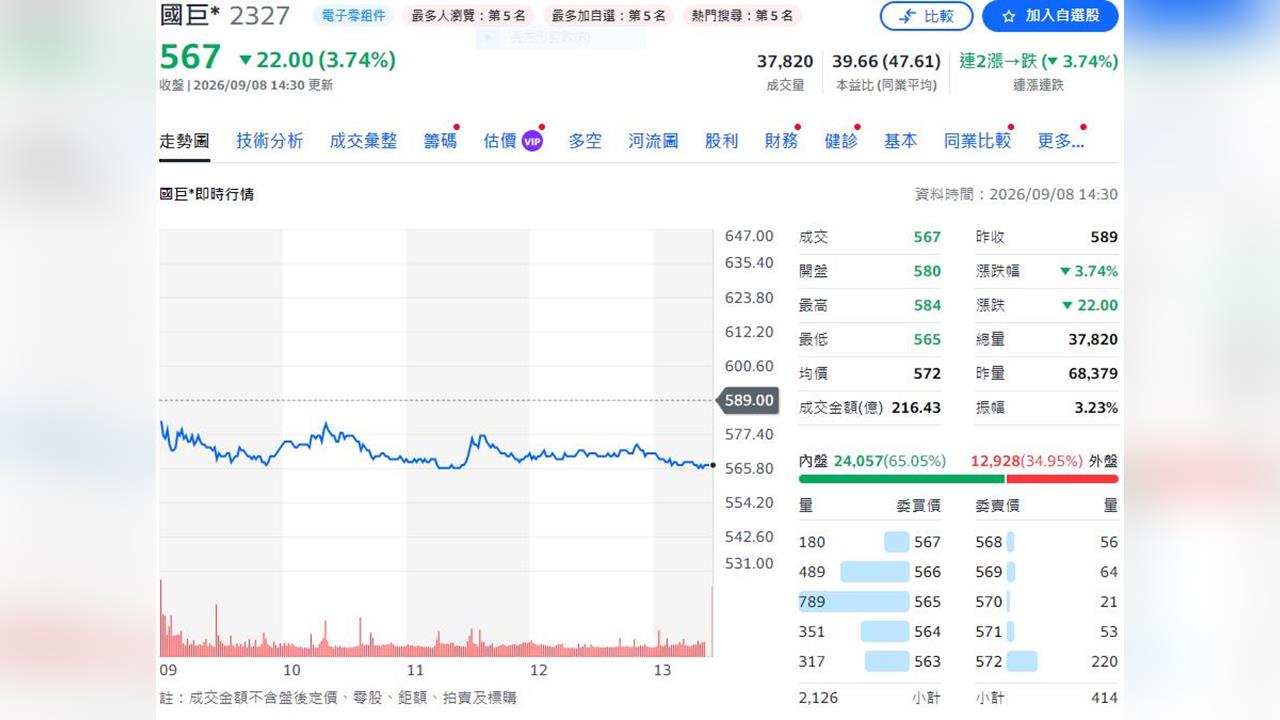Click the 昨收 589 value
The image size is (1280, 720).
[1104, 237]
